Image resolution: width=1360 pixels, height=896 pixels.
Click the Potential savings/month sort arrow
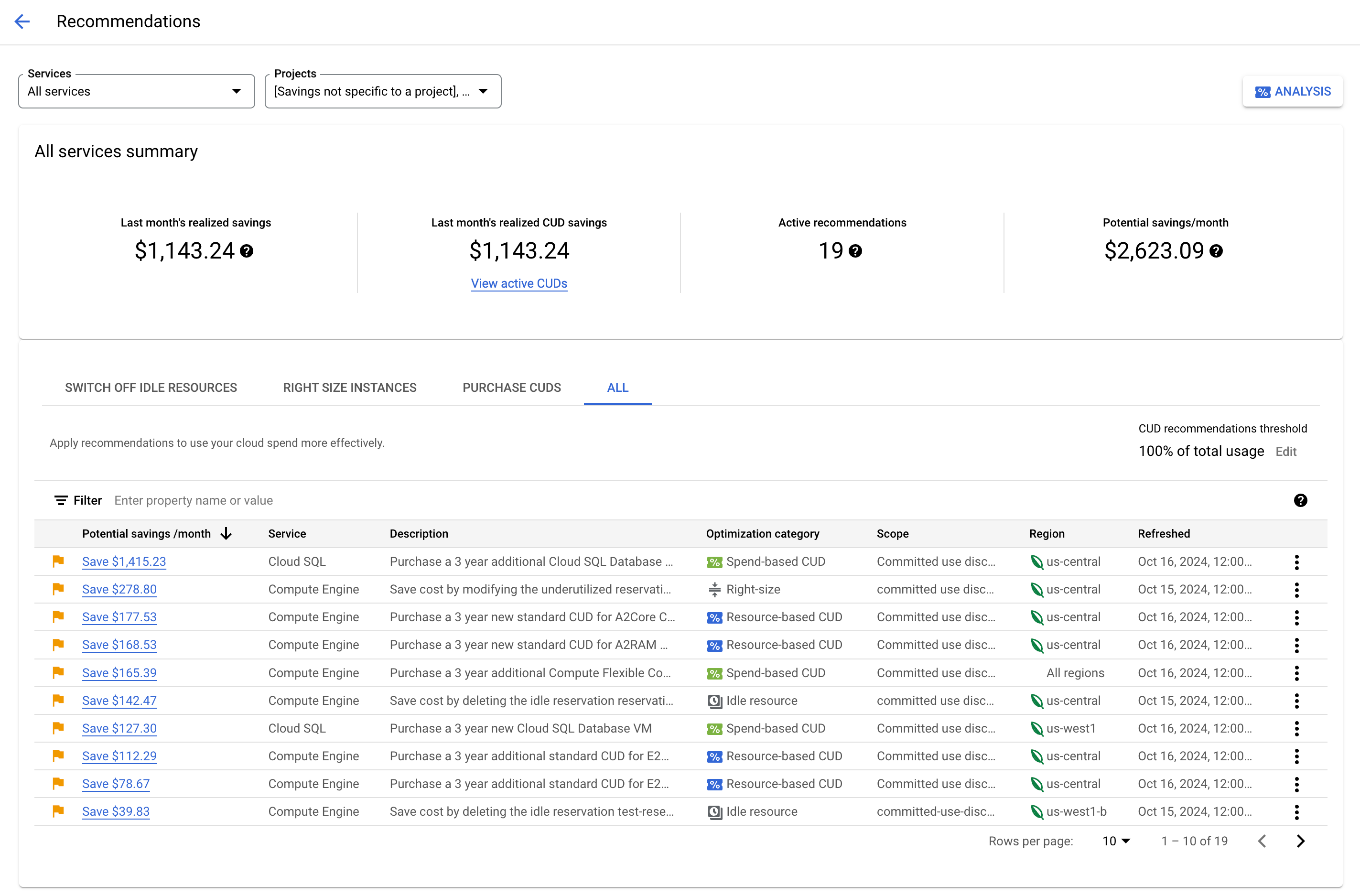pyautogui.click(x=227, y=533)
